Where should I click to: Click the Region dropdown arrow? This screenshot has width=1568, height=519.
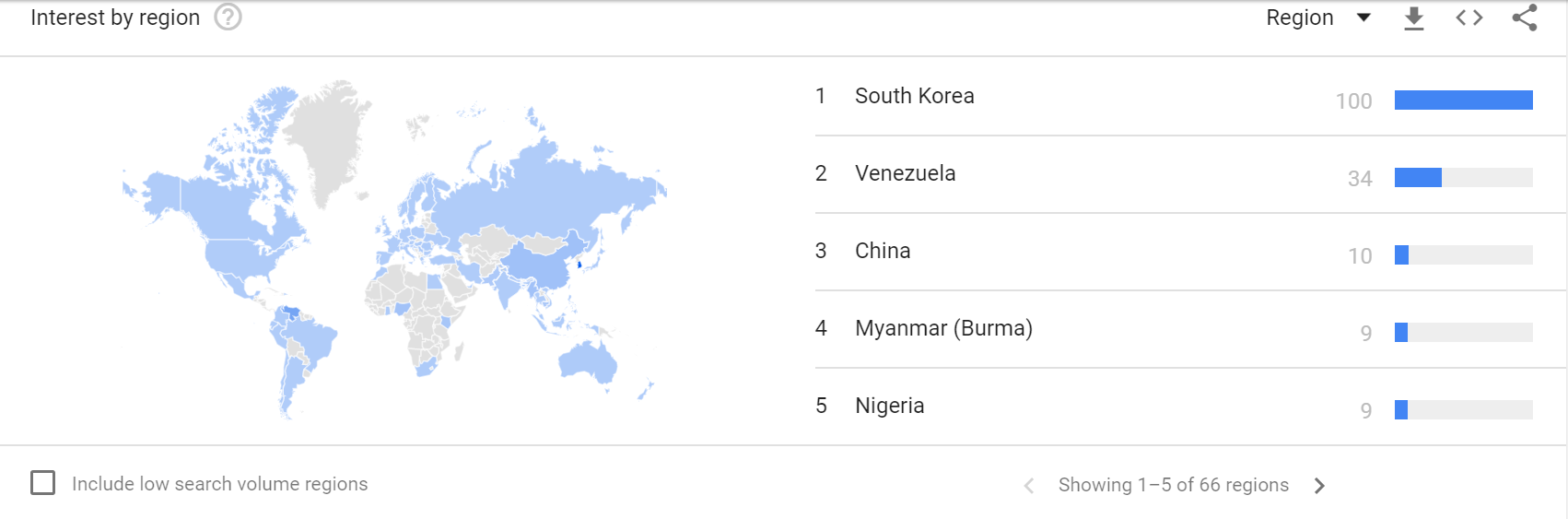click(1364, 18)
